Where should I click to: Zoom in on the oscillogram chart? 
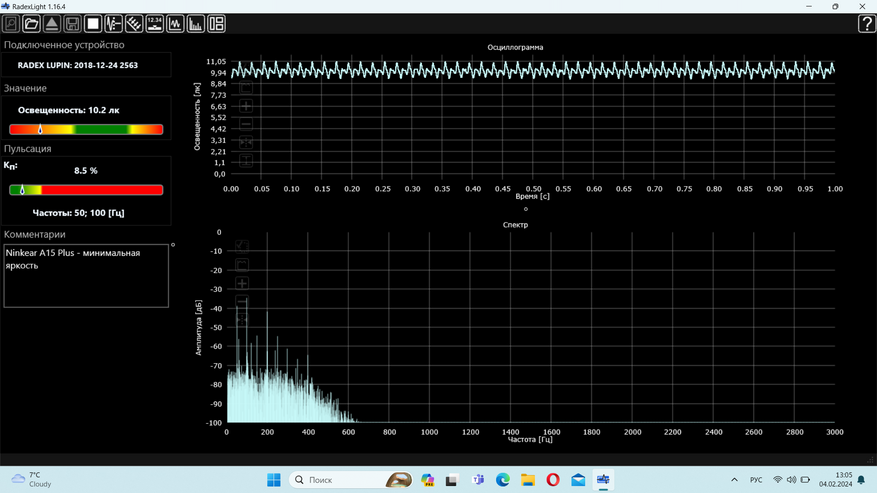[x=246, y=106]
